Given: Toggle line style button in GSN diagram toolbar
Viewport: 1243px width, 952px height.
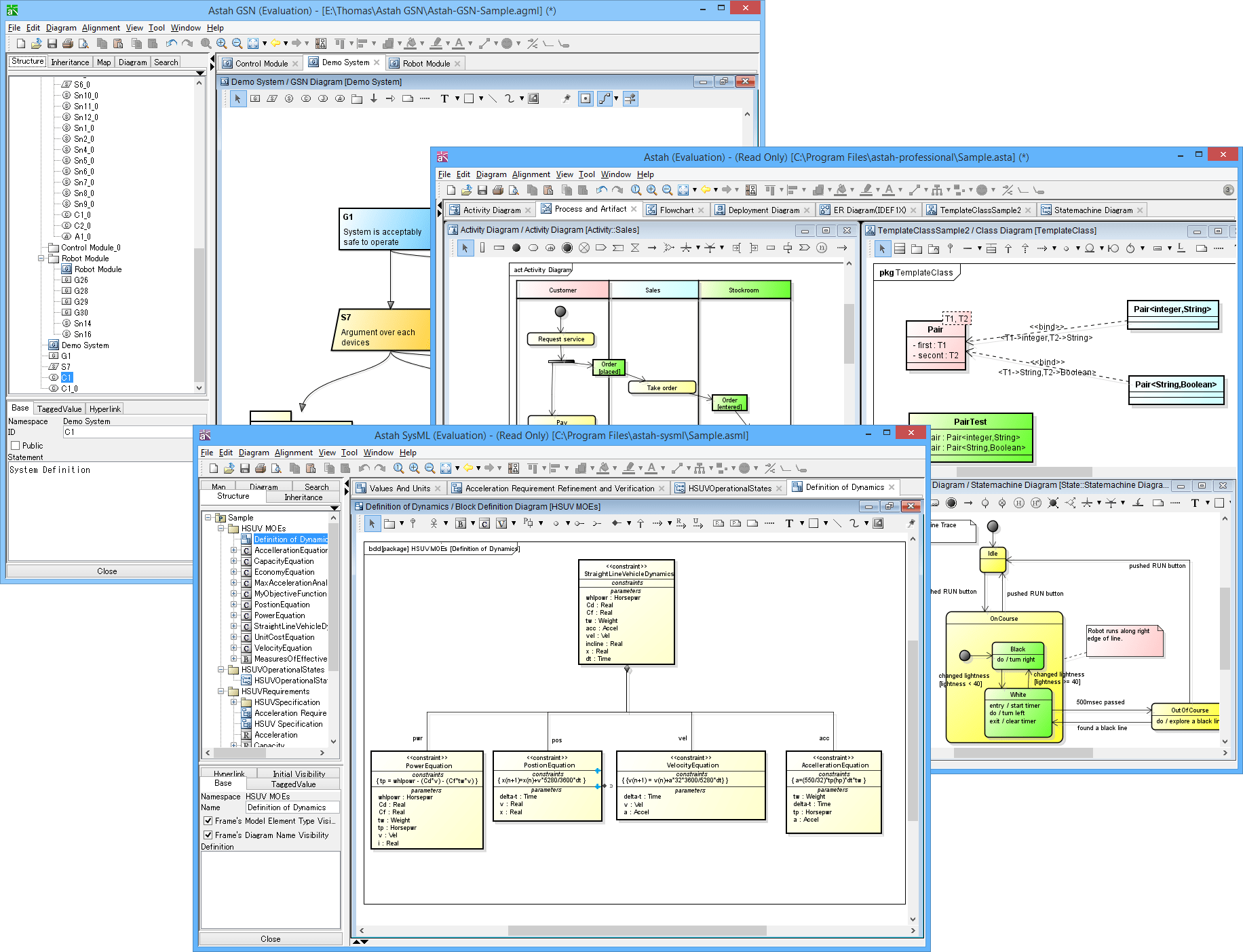Looking at the screenshot, I should (x=605, y=98).
